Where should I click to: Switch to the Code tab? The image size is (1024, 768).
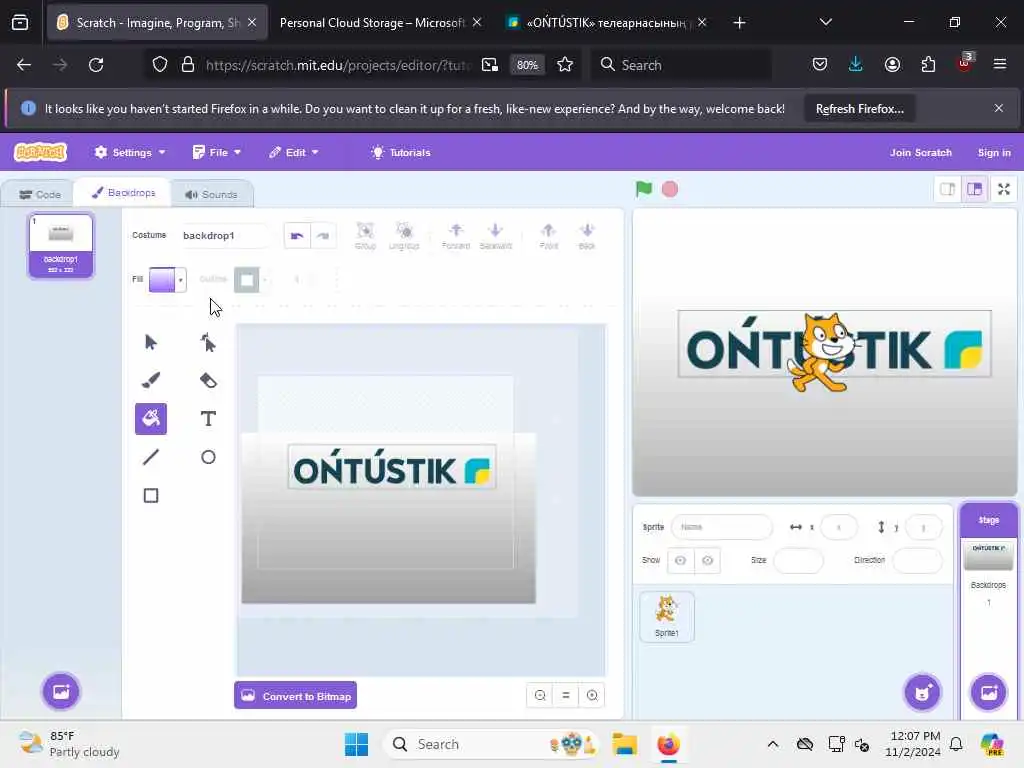coord(40,195)
